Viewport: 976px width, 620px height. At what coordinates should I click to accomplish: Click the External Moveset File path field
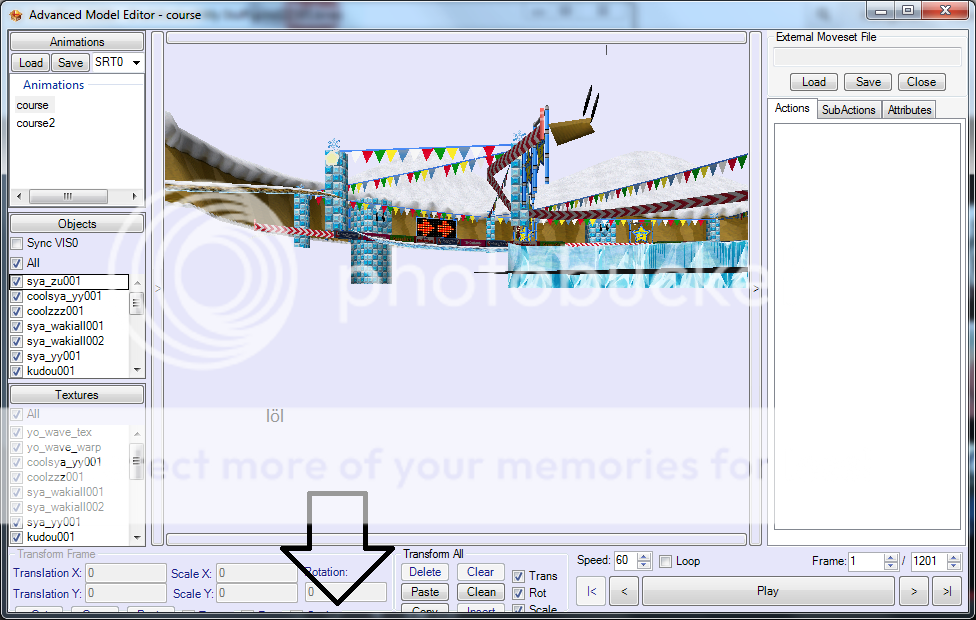tap(867, 57)
